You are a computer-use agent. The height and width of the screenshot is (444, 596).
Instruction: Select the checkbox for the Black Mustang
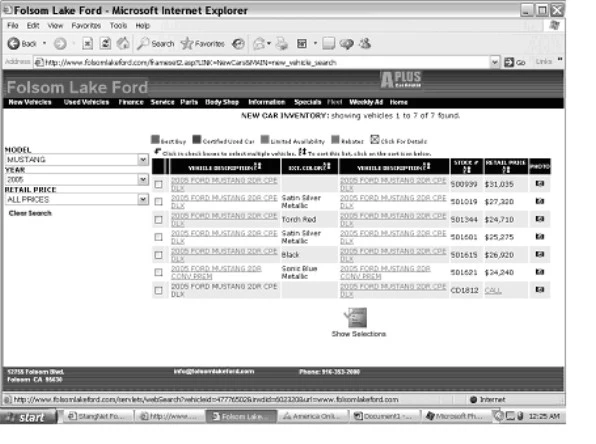point(159,255)
